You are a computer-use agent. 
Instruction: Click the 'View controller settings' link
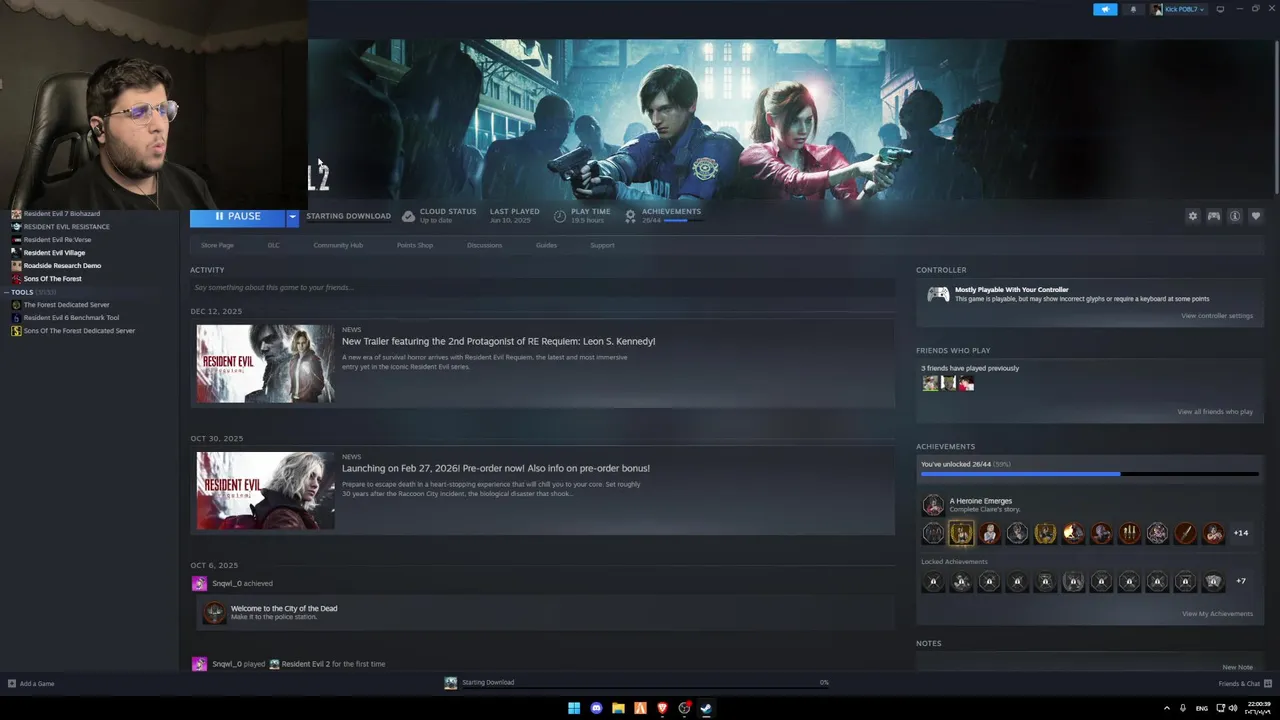click(x=1216, y=316)
